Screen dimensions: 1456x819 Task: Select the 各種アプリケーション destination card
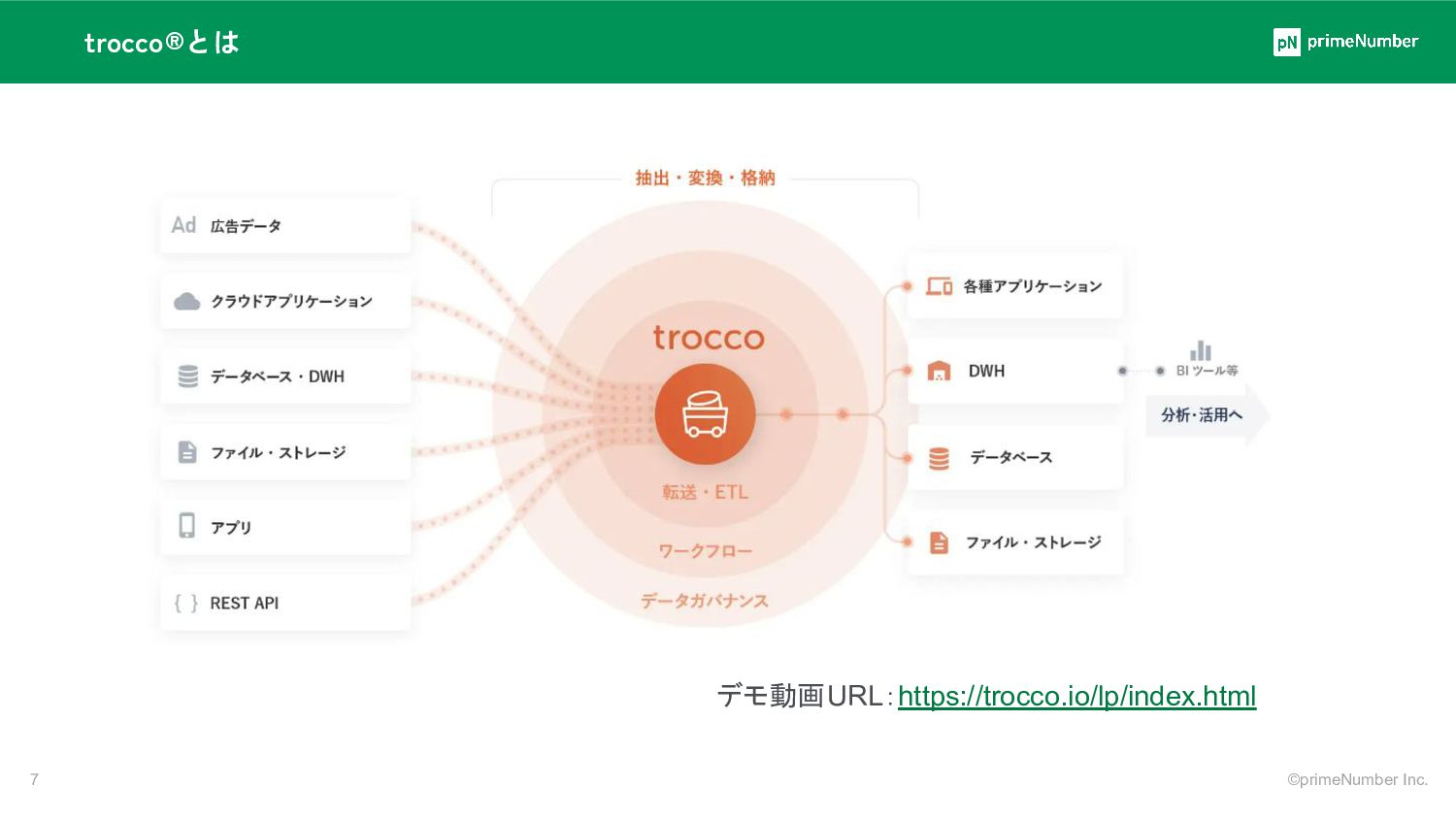[x=1015, y=286]
